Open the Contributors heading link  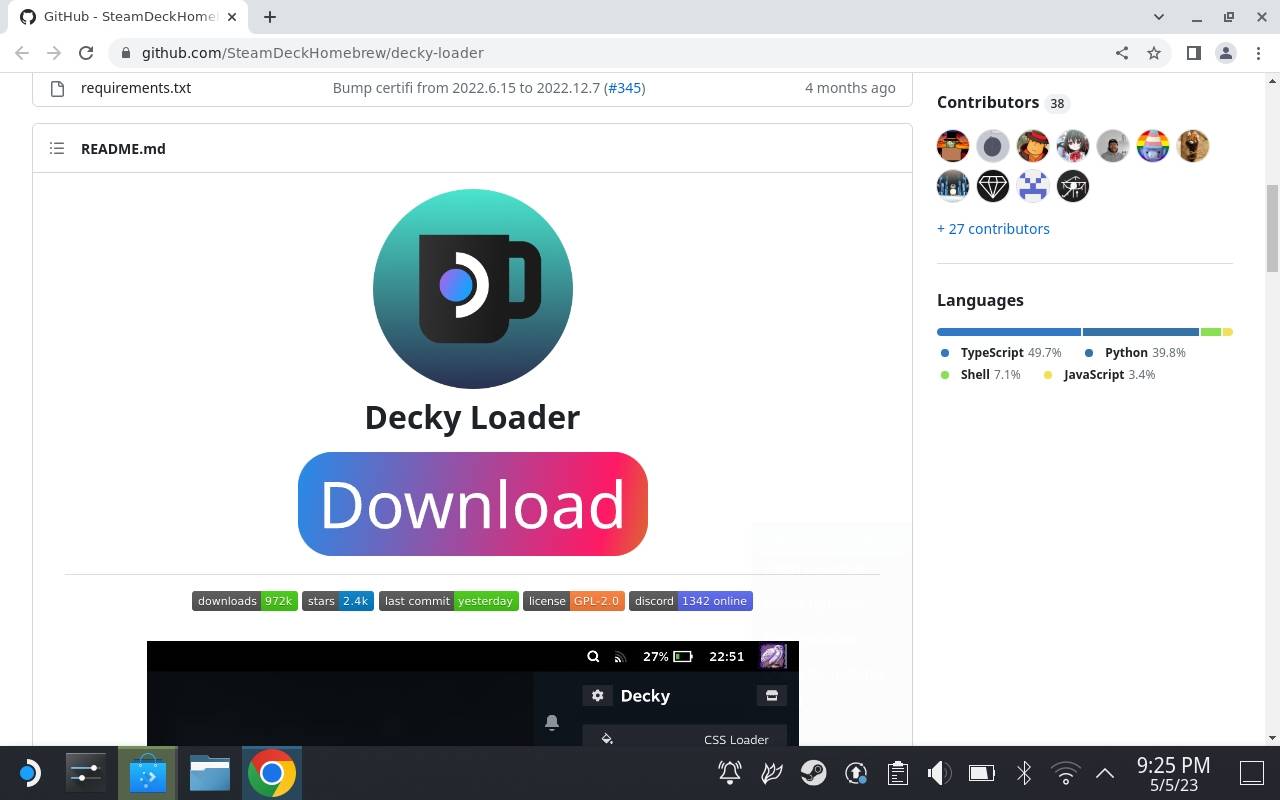988,102
